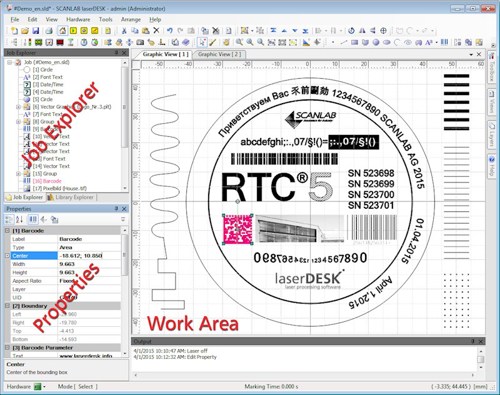The height and width of the screenshot is (395, 500).
Task: Click the red rectangle icon in second toolbar
Action: (x=60, y=42)
